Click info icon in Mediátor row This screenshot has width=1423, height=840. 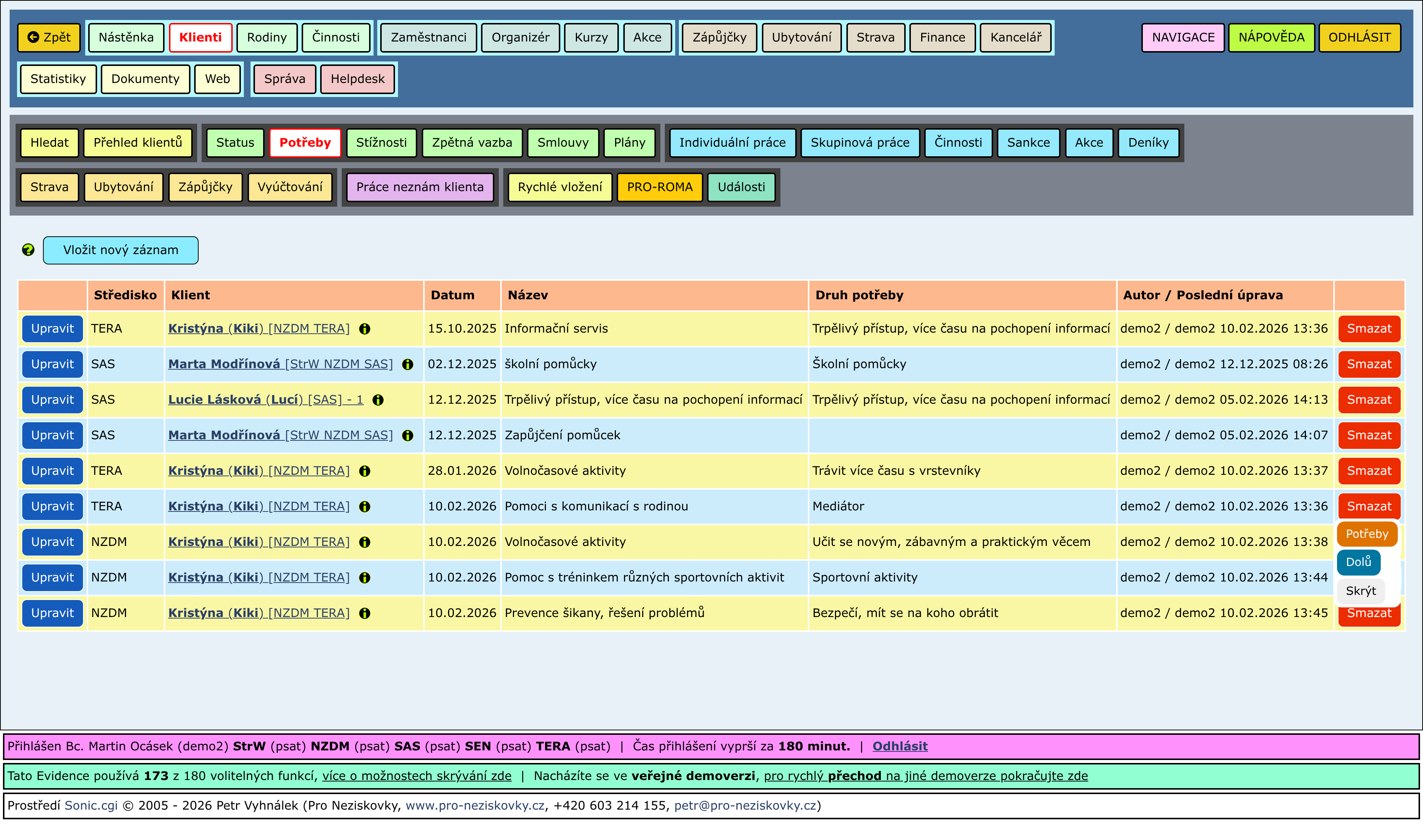365,507
